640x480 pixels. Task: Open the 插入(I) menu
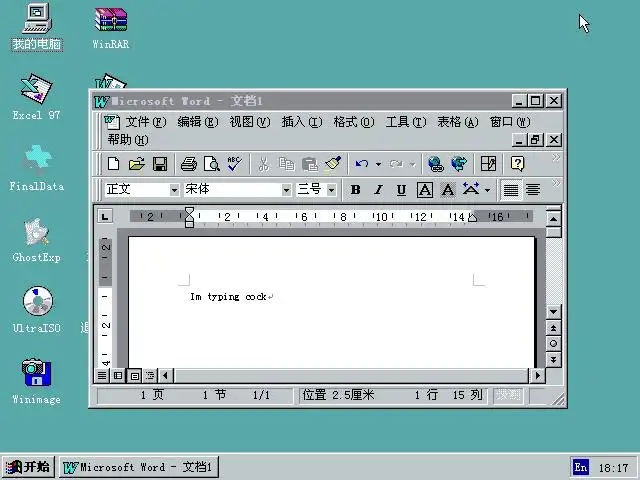click(x=302, y=122)
